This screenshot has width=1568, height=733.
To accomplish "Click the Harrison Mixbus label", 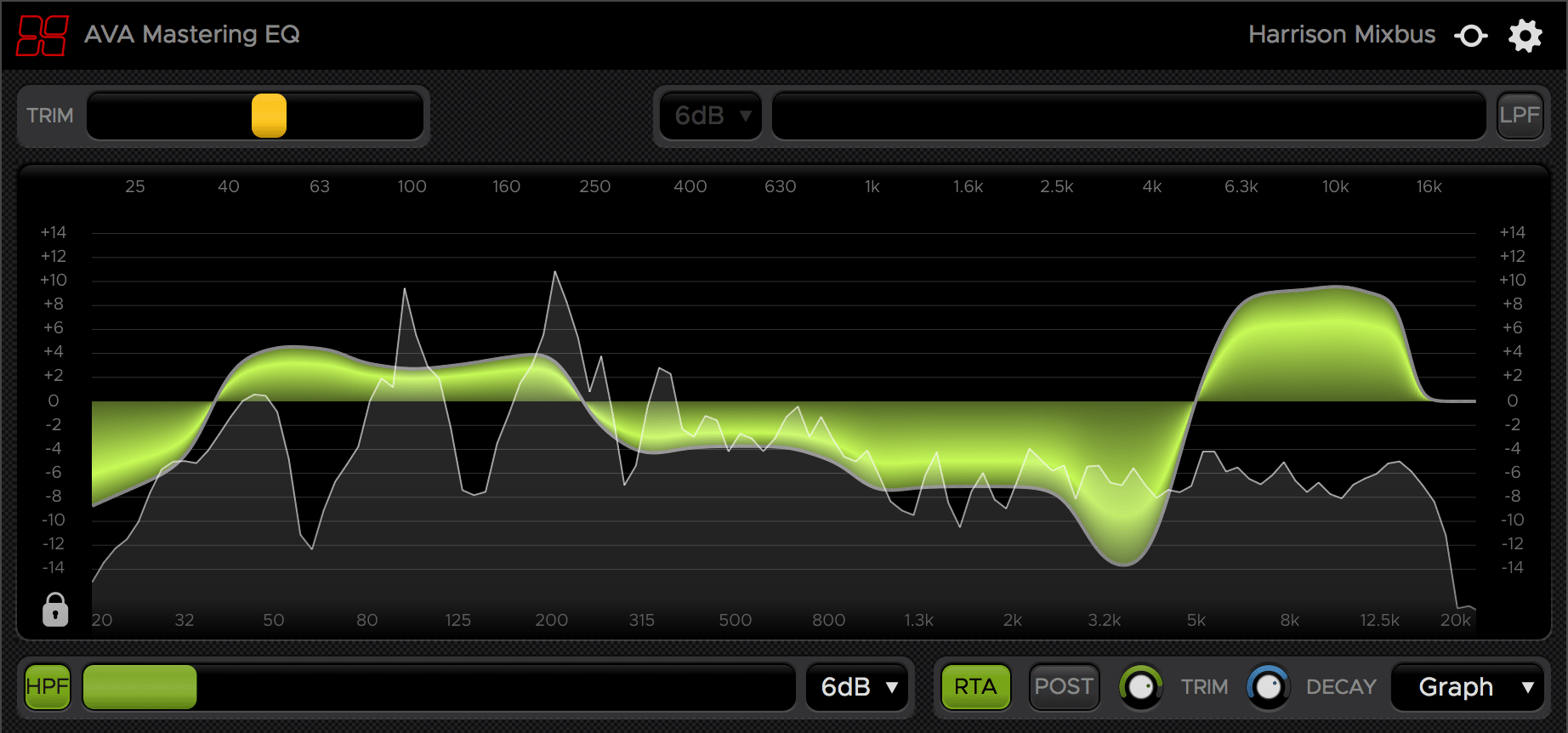I will coord(1342,35).
